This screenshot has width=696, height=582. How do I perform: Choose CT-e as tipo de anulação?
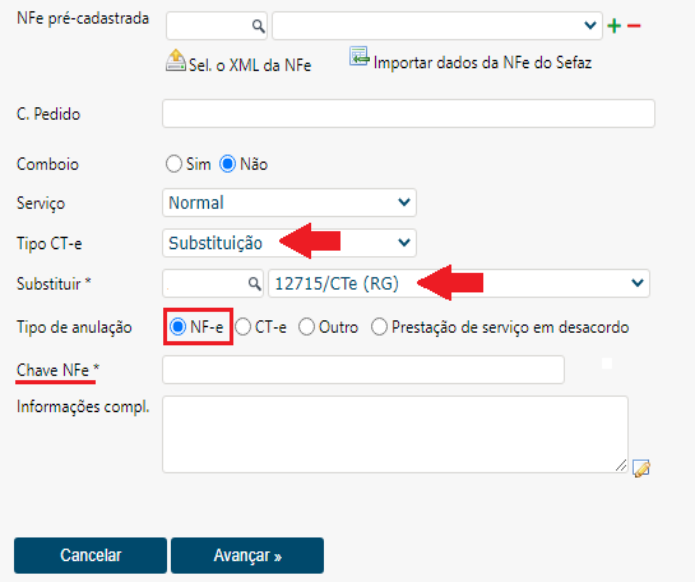pyautogui.click(x=243, y=327)
